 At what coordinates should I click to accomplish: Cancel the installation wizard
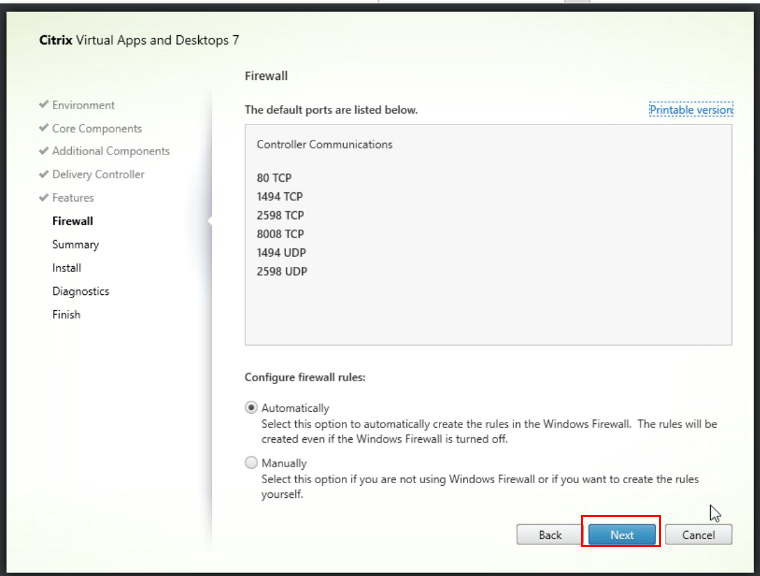pyautogui.click(x=698, y=535)
